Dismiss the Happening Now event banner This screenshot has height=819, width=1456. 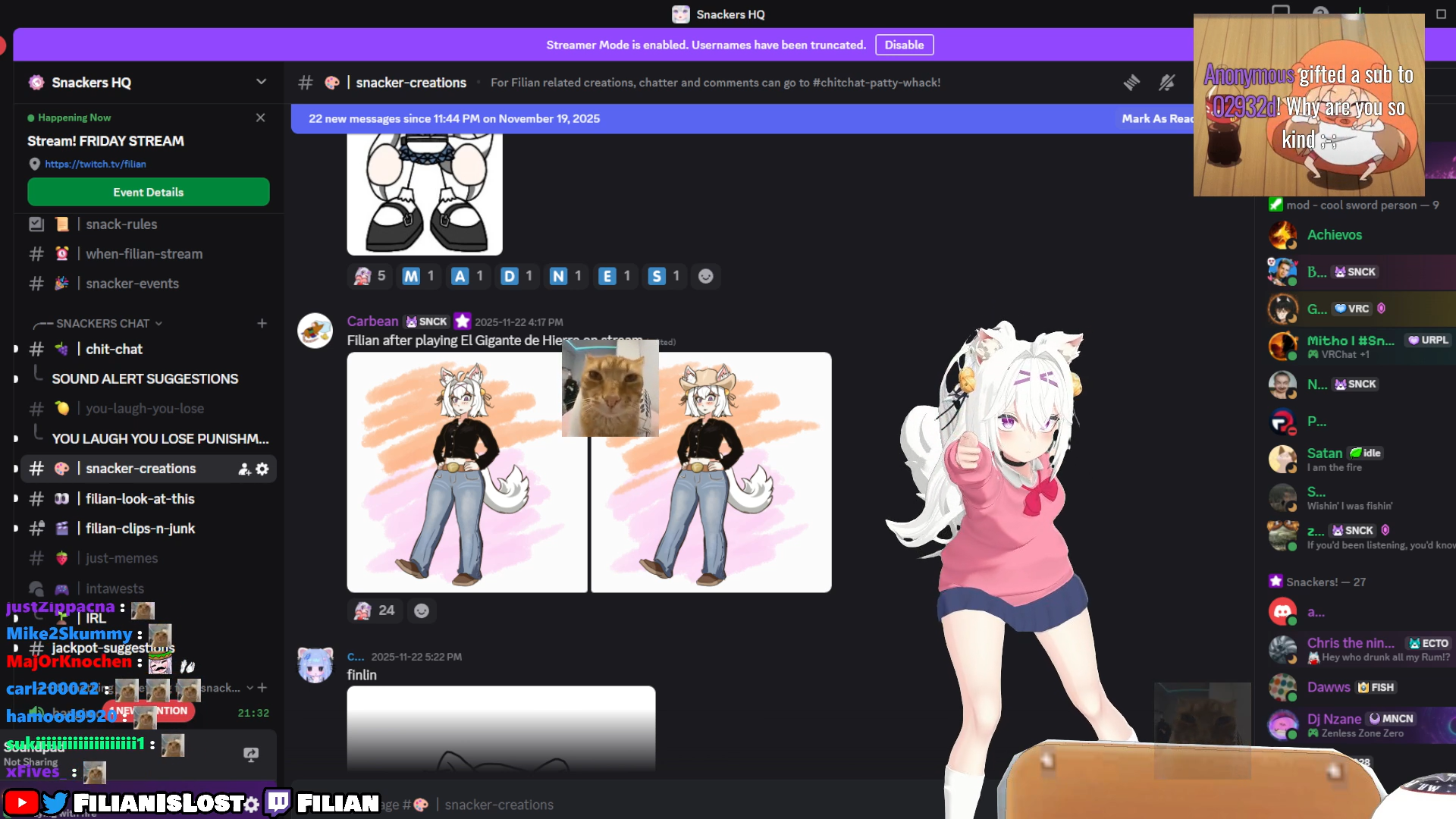coord(260,118)
